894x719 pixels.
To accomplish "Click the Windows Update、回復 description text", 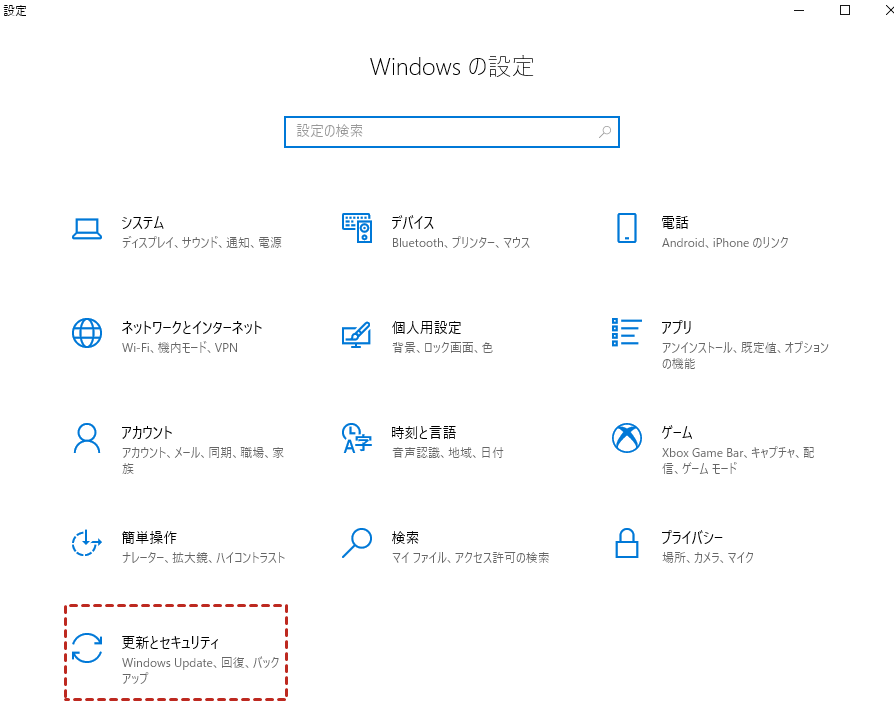I will coord(201,670).
